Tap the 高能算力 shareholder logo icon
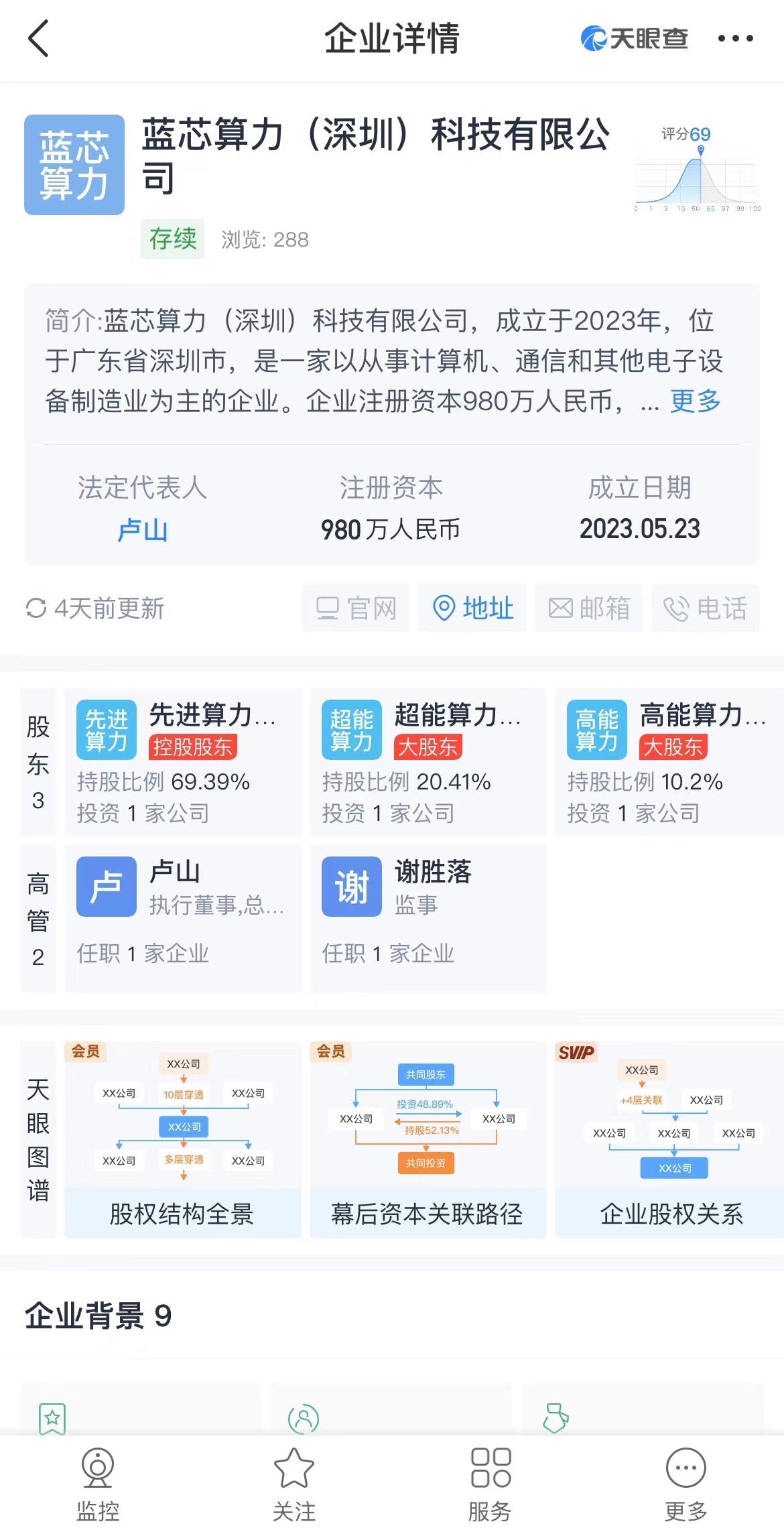784x1534 pixels. (597, 730)
